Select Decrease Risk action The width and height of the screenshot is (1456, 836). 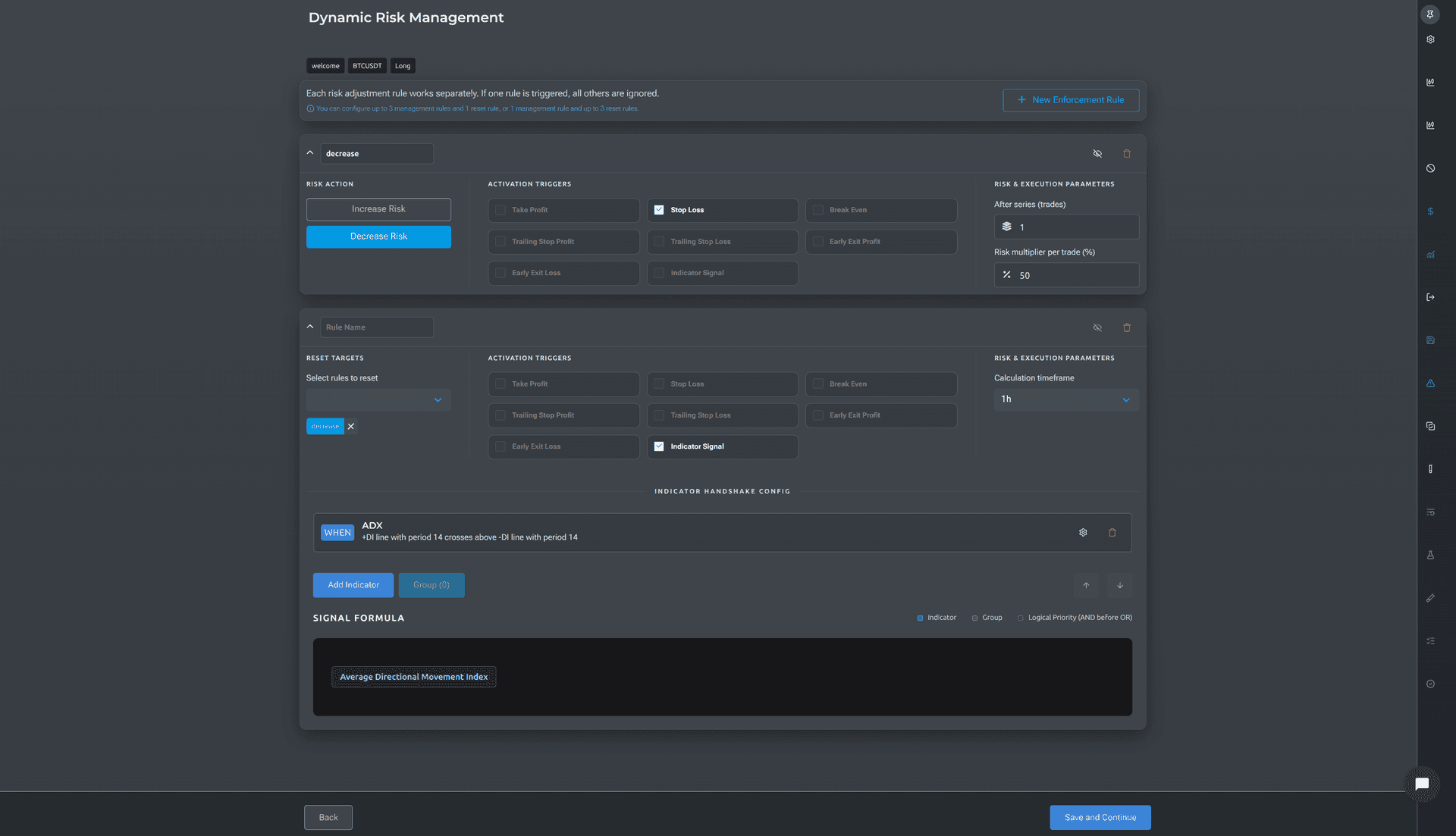pos(378,236)
